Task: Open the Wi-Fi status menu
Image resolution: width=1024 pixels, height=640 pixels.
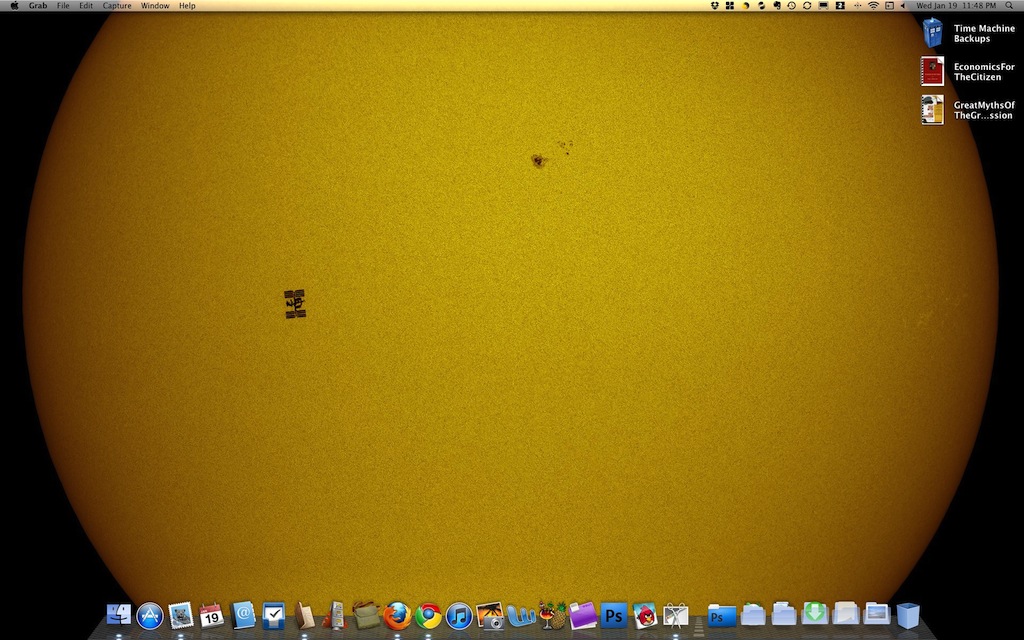Action: pos(874,5)
